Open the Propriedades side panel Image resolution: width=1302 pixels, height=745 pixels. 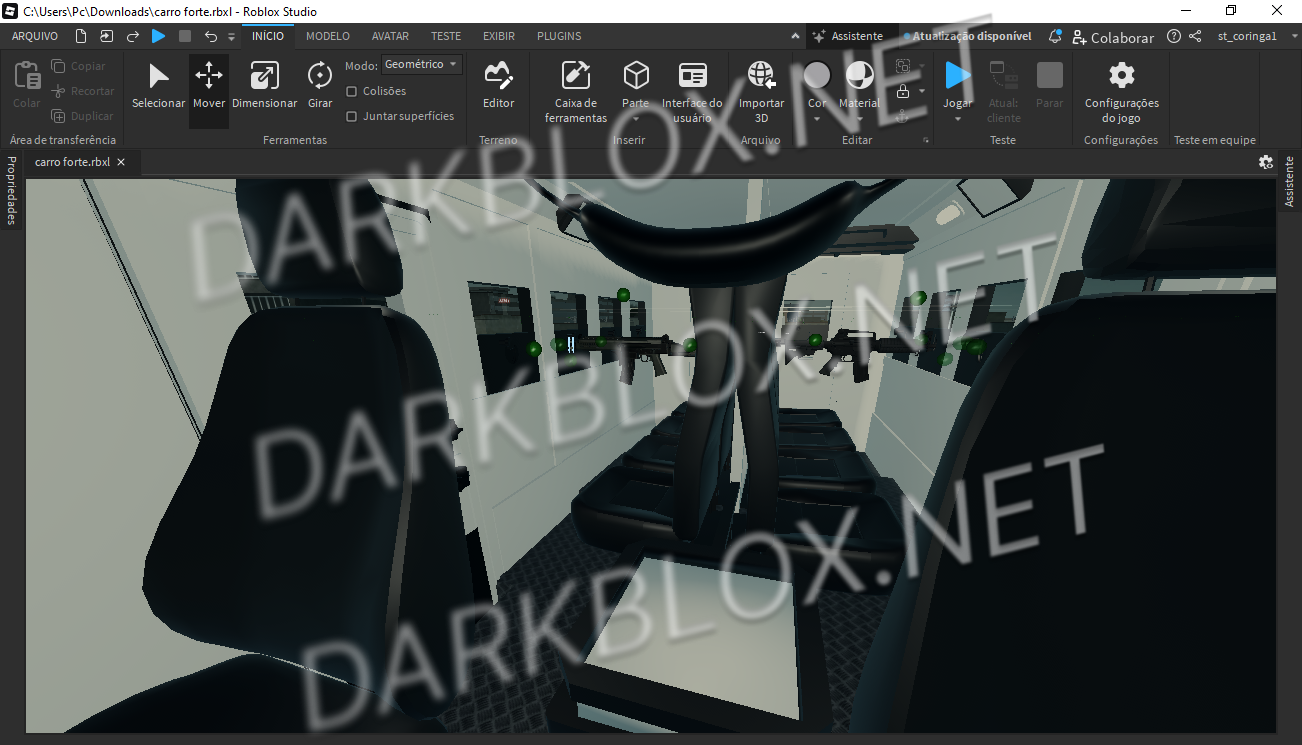(x=11, y=190)
